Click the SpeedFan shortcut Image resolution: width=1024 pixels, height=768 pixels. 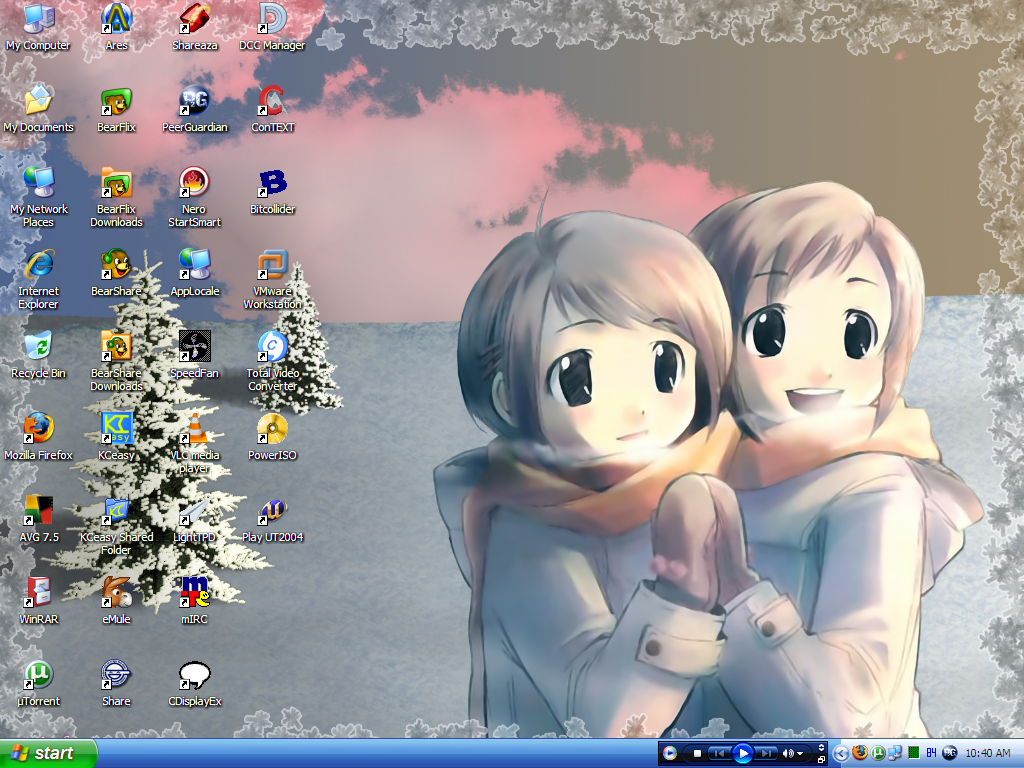coord(195,355)
